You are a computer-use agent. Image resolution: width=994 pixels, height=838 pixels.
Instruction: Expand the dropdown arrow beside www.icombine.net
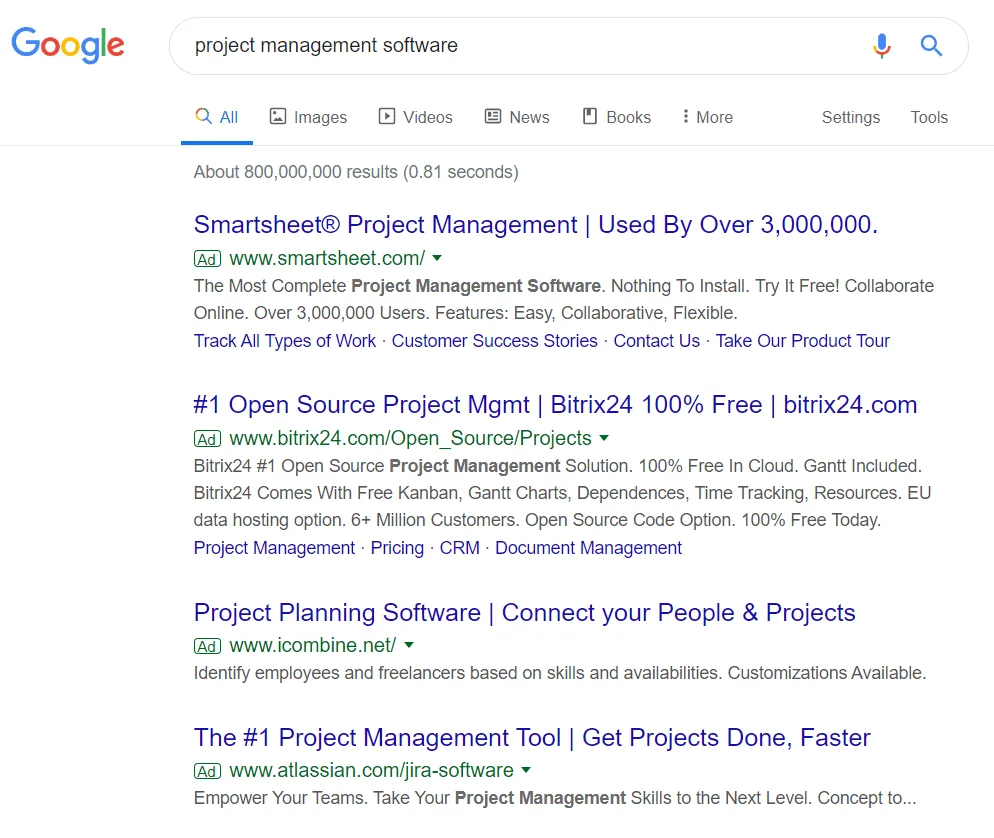tap(409, 645)
